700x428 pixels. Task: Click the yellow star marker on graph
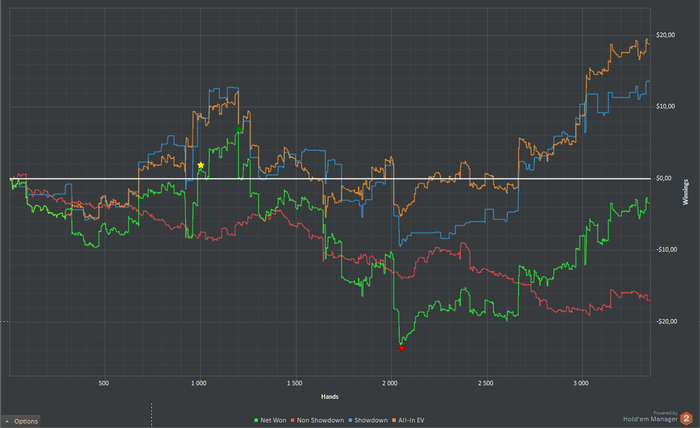200,166
